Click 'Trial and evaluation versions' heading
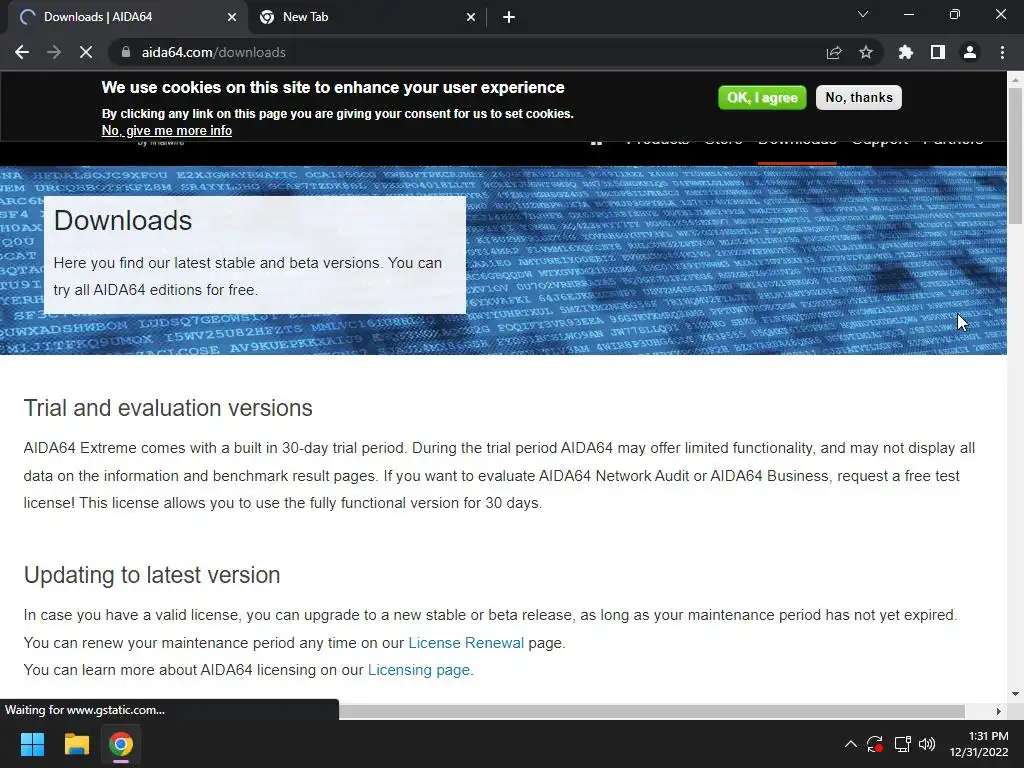The image size is (1024, 768). point(168,408)
